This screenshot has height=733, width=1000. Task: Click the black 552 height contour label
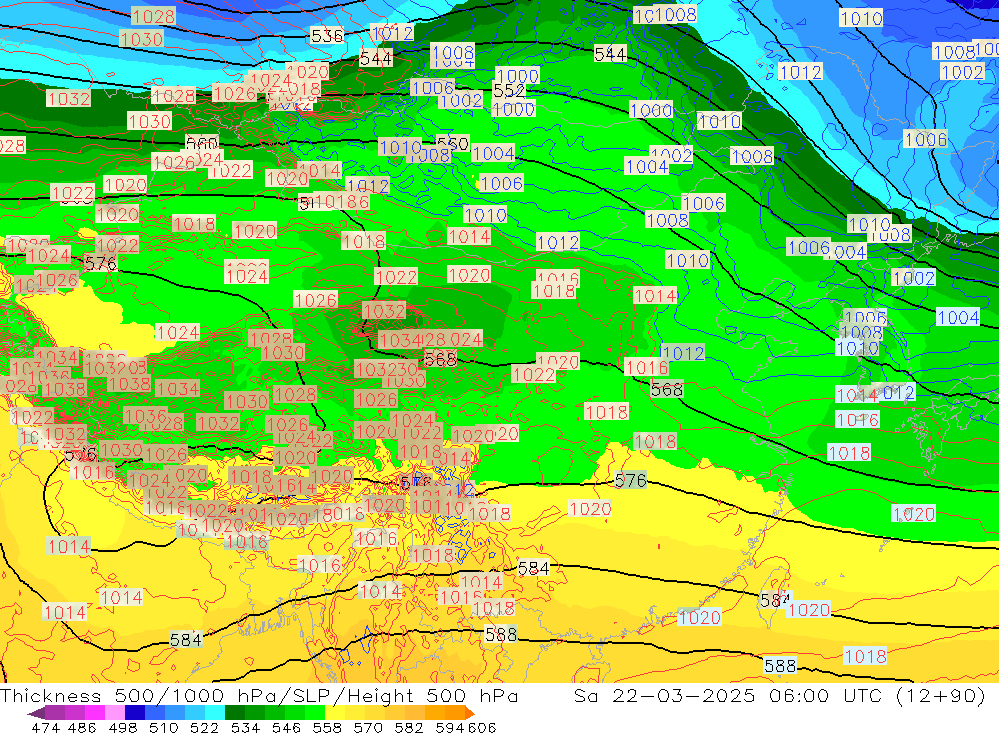(x=509, y=91)
